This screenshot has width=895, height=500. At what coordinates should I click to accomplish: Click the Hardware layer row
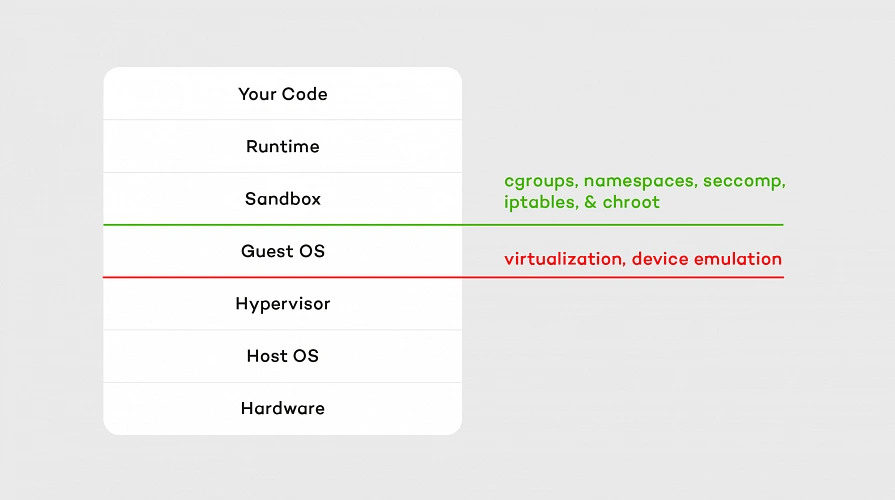[283, 409]
